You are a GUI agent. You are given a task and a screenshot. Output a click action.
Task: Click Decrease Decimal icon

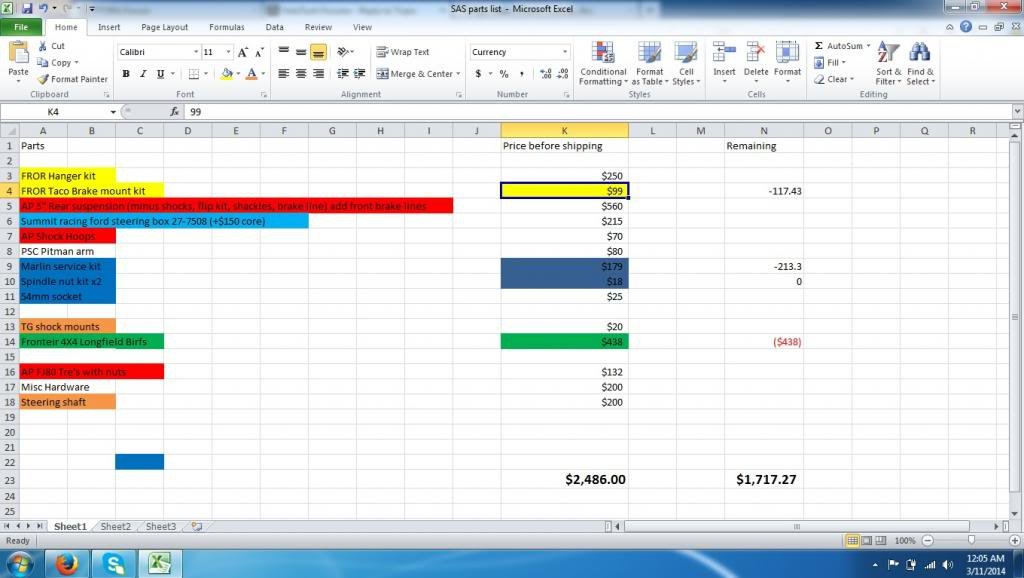pos(563,74)
